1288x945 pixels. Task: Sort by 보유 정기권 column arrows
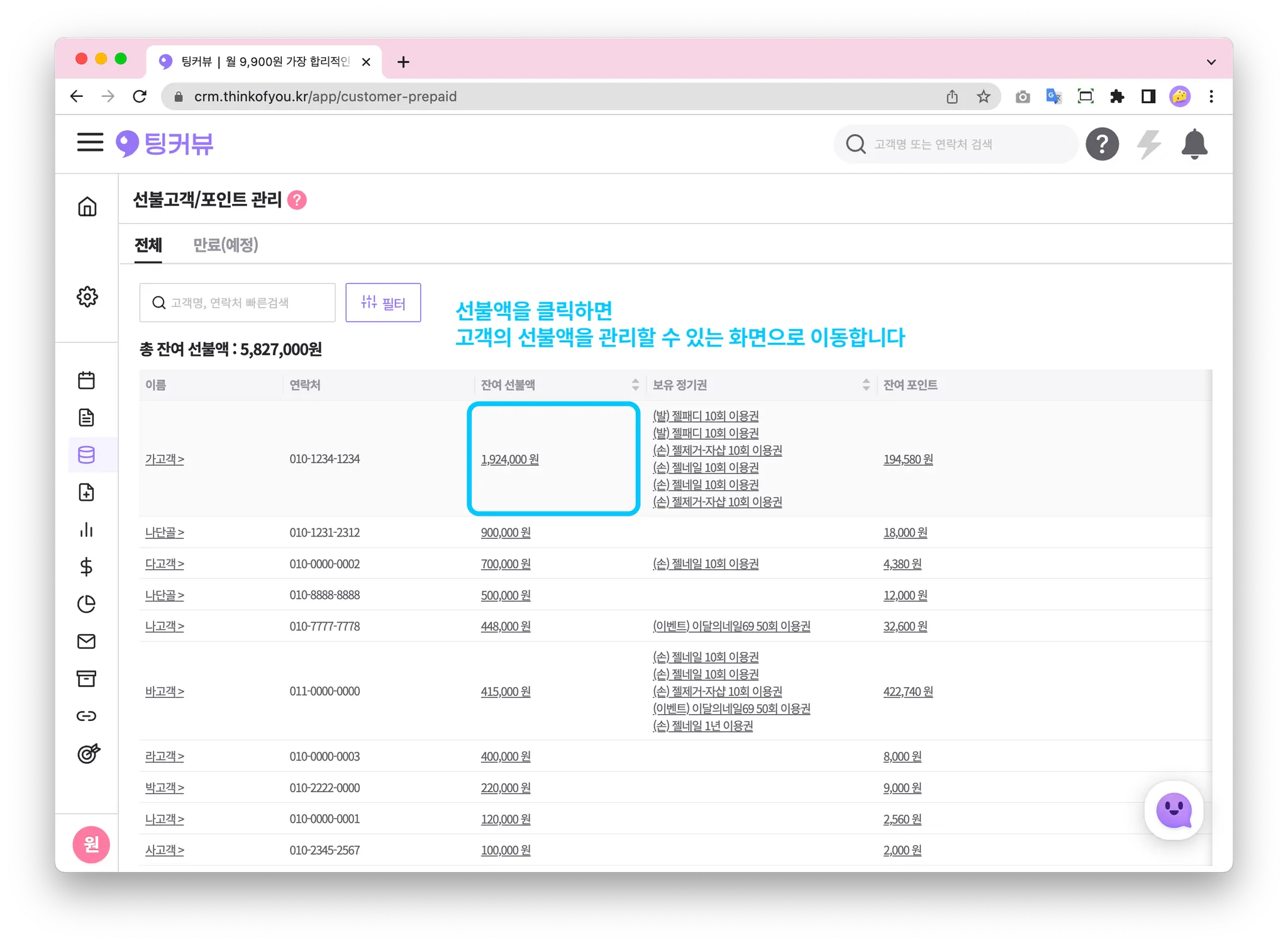866,384
